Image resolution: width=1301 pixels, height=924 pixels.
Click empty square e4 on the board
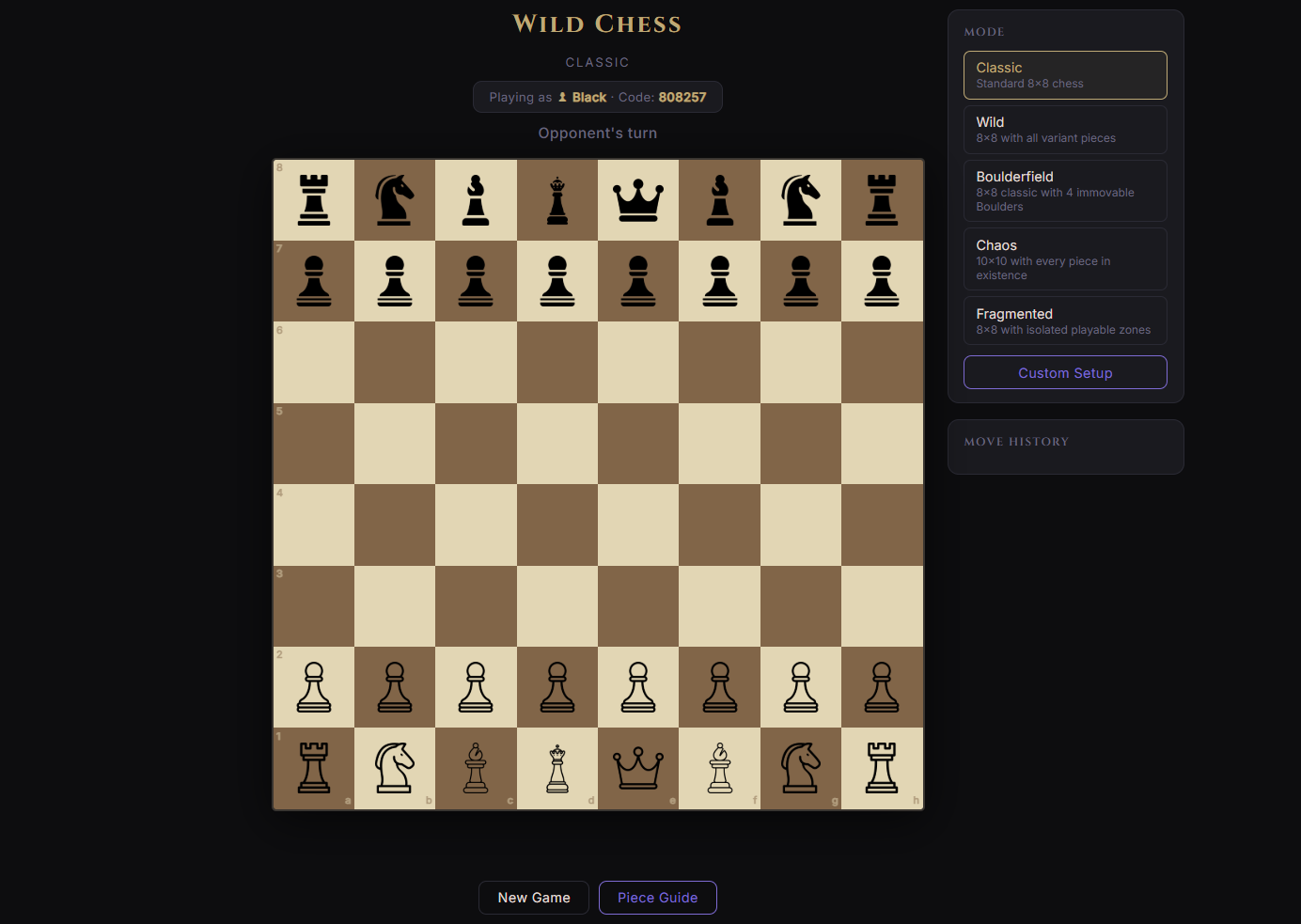pyautogui.click(x=638, y=525)
